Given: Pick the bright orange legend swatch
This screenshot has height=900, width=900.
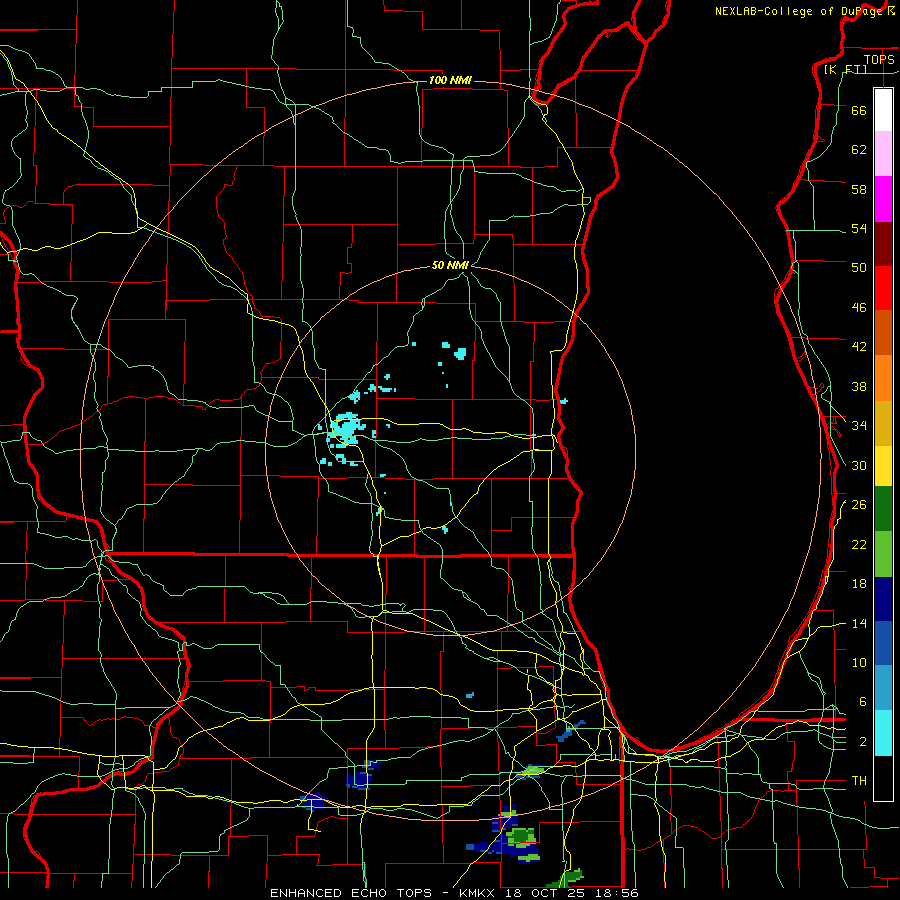Looking at the screenshot, I should click(x=883, y=378).
